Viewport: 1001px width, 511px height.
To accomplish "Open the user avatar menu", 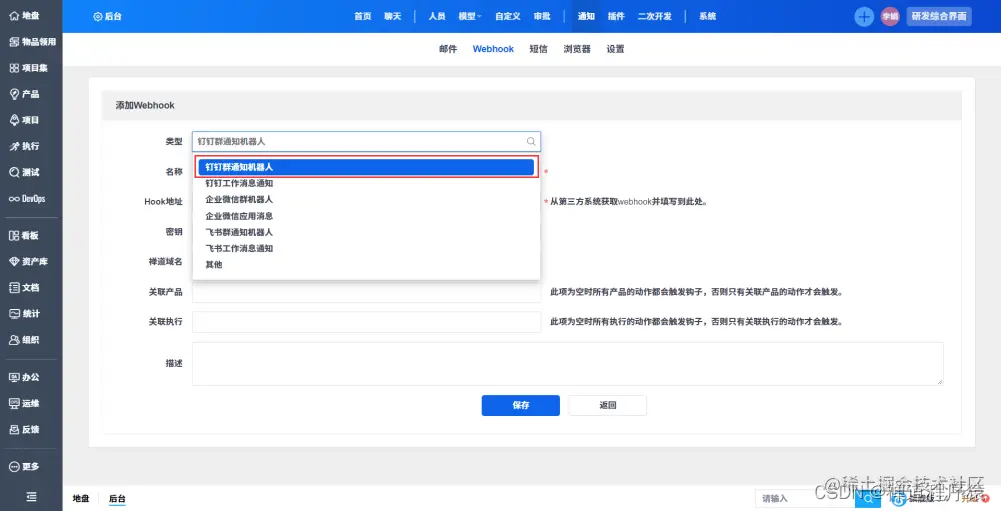I will [x=890, y=17].
